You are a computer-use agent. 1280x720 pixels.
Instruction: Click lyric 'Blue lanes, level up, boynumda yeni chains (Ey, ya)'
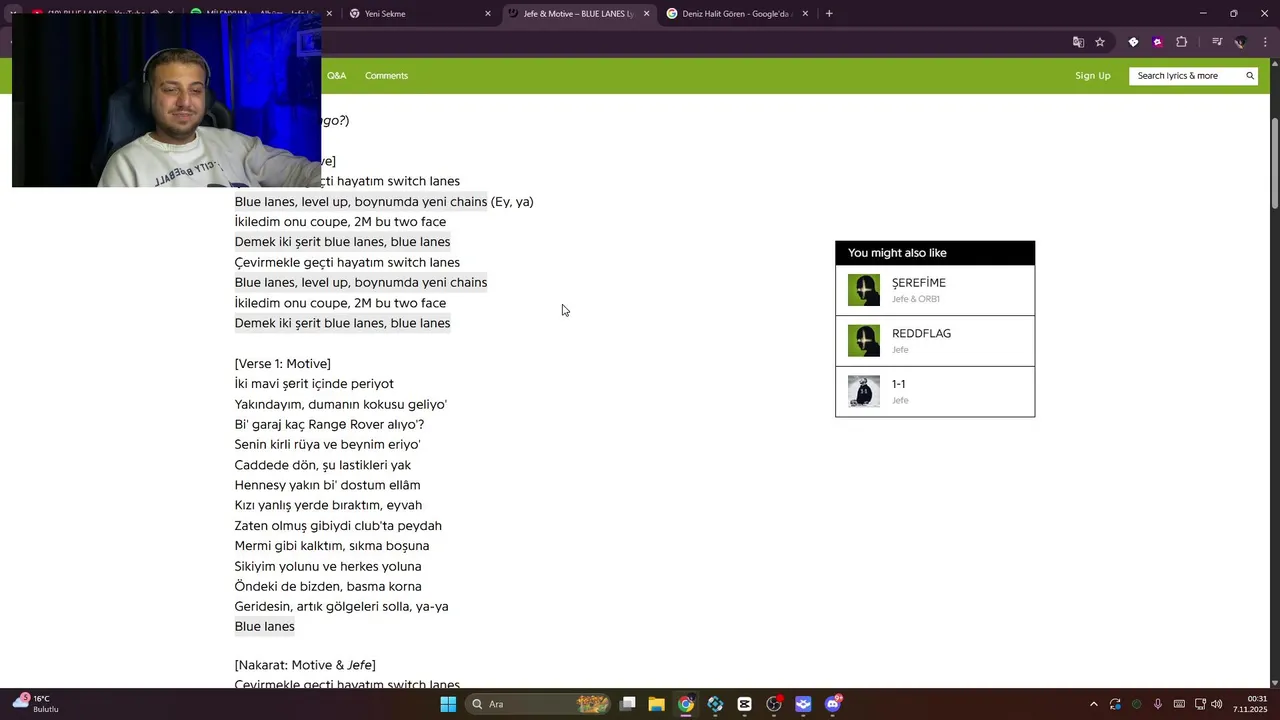[x=384, y=201]
